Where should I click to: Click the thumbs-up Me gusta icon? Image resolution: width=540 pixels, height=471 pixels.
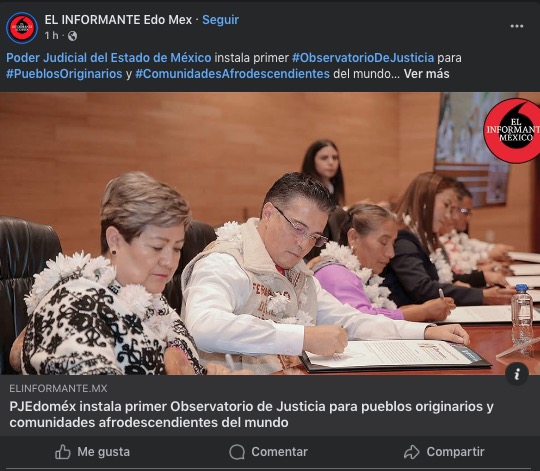pyautogui.click(x=63, y=452)
